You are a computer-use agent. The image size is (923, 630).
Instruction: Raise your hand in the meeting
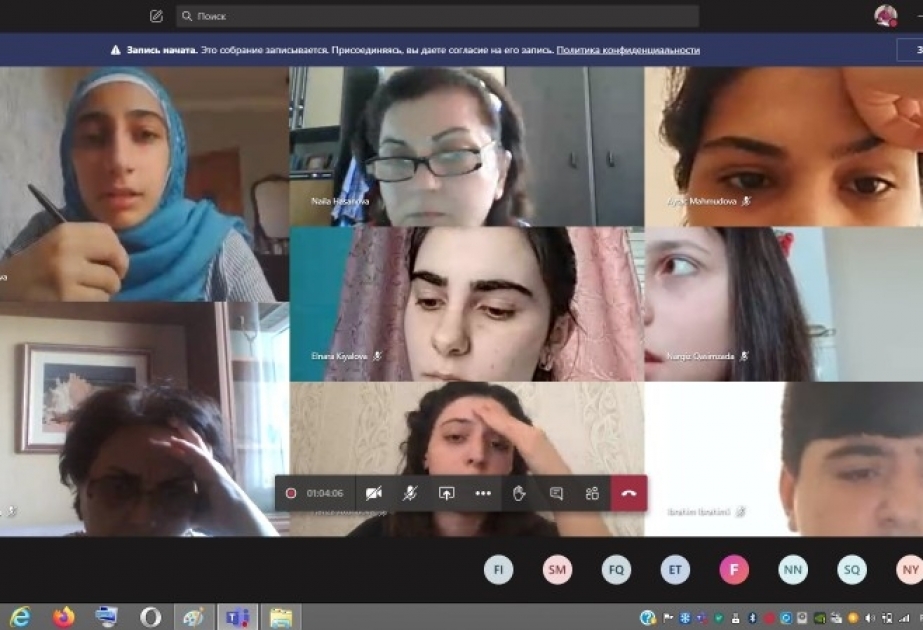[x=519, y=493]
